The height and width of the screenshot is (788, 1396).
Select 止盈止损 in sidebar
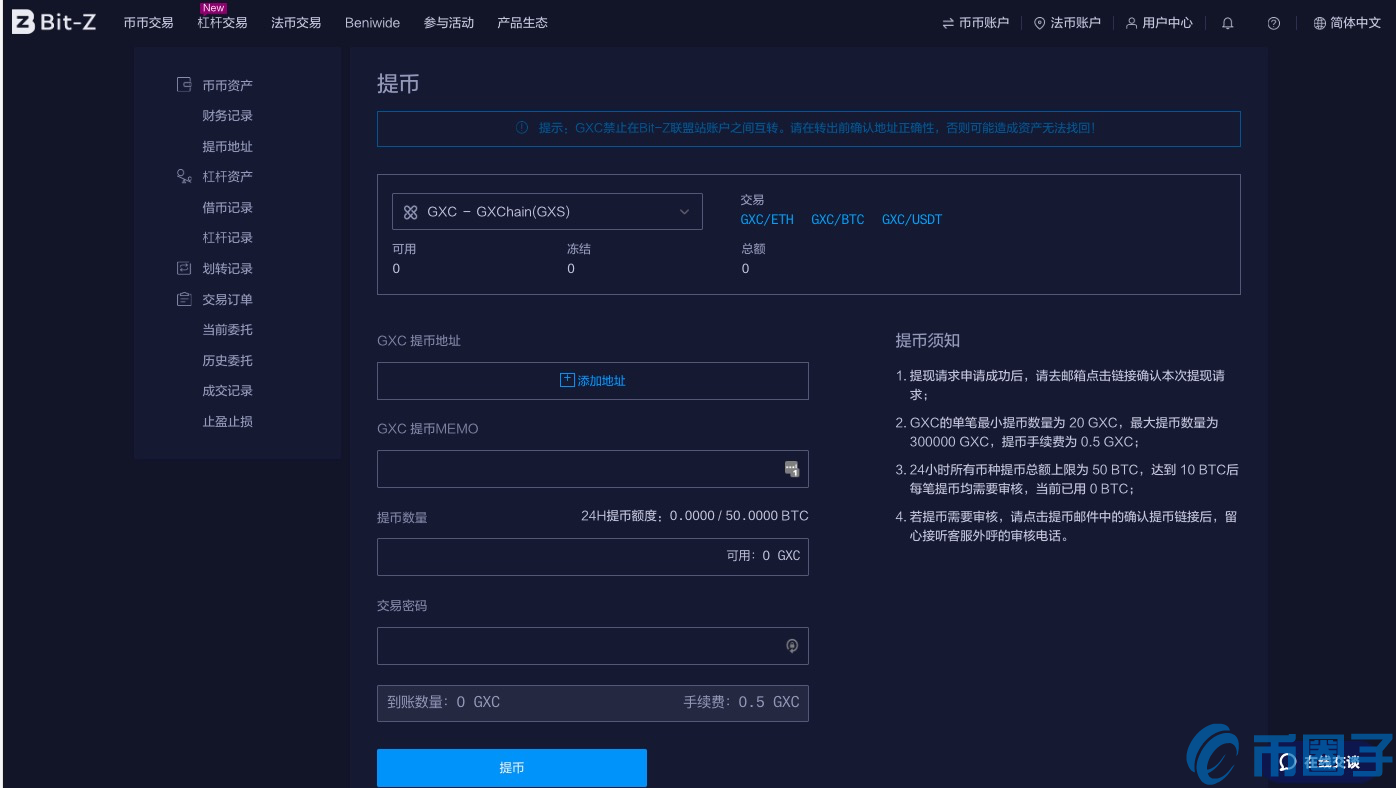coord(227,422)
